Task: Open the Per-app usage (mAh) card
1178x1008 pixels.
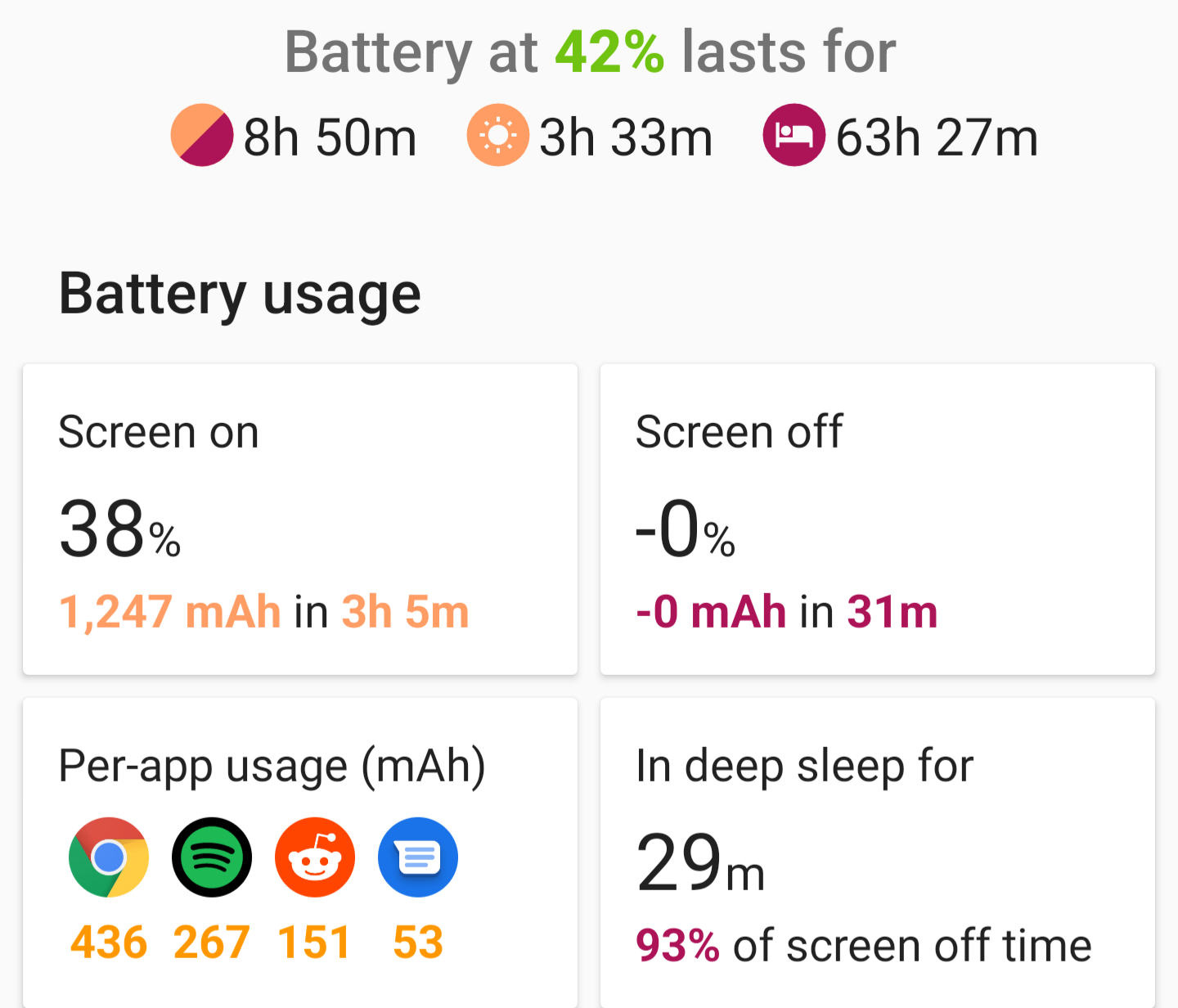Action: [300, 853]
